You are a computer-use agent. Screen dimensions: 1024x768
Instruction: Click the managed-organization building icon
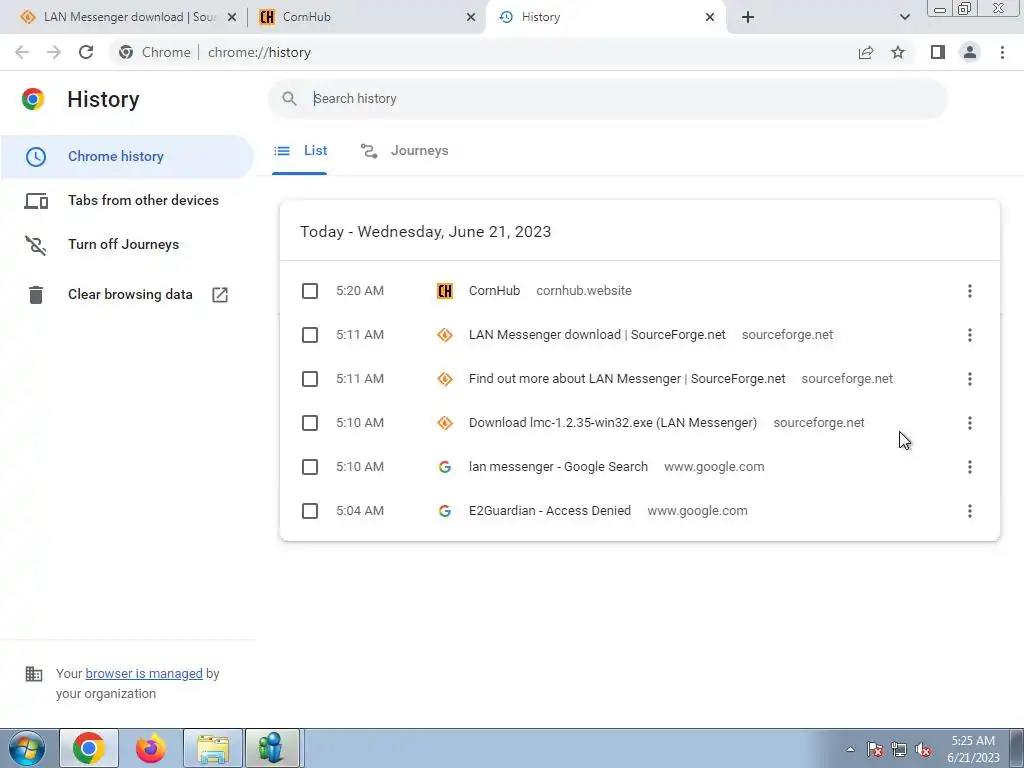[33, 673]
